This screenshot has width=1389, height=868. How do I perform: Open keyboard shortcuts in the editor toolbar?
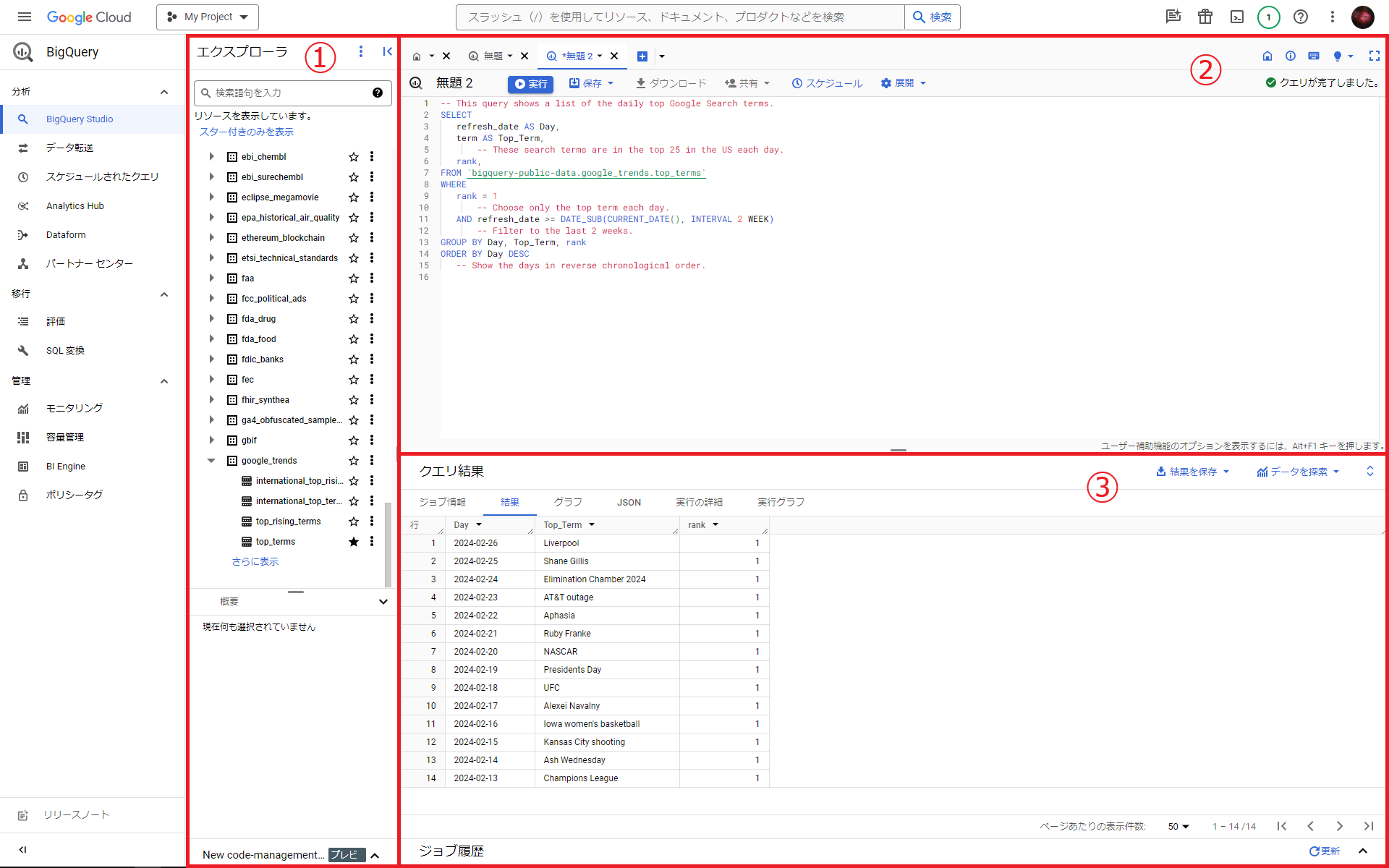tap(1314, 56)
